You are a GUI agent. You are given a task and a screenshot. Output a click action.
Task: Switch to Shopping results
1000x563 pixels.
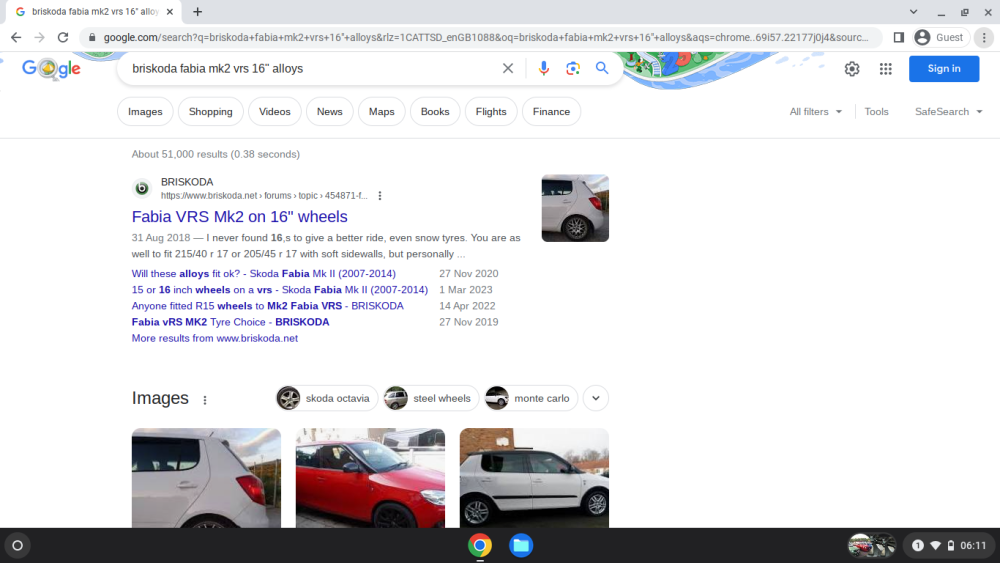click(210, 112)
